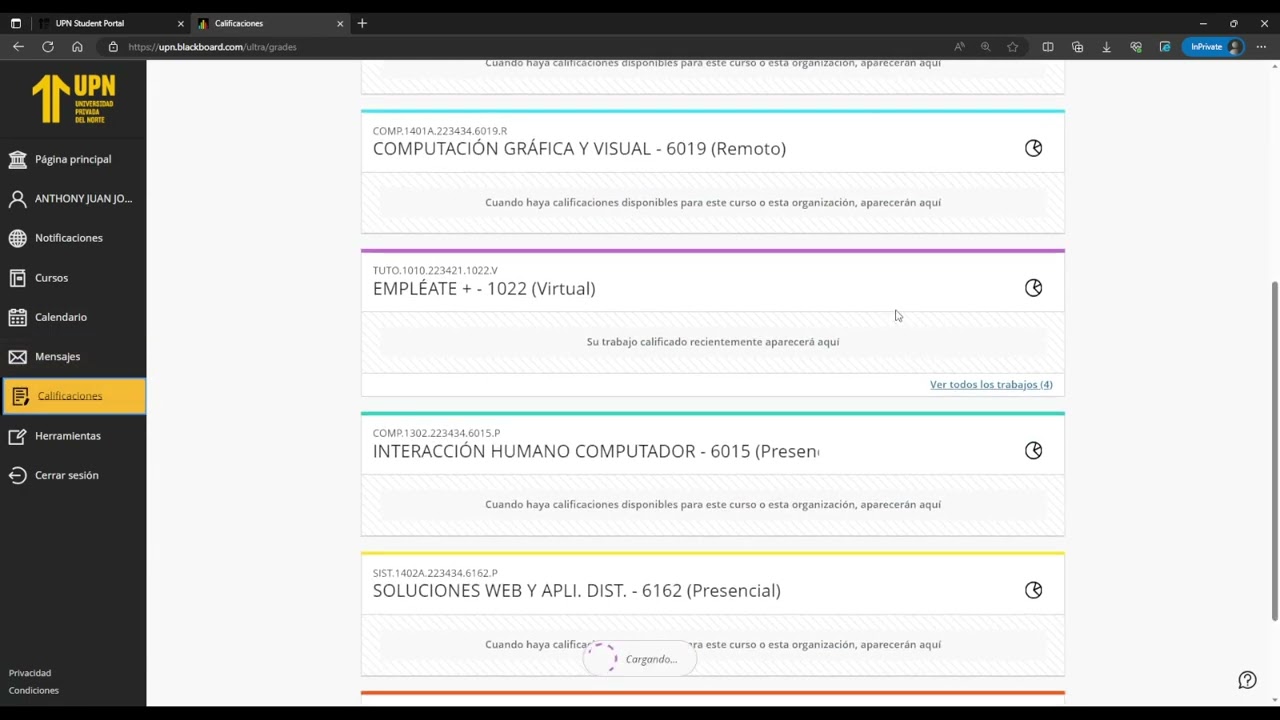
Task: Click the read aloud icon
Action: [x=959, y=46]
